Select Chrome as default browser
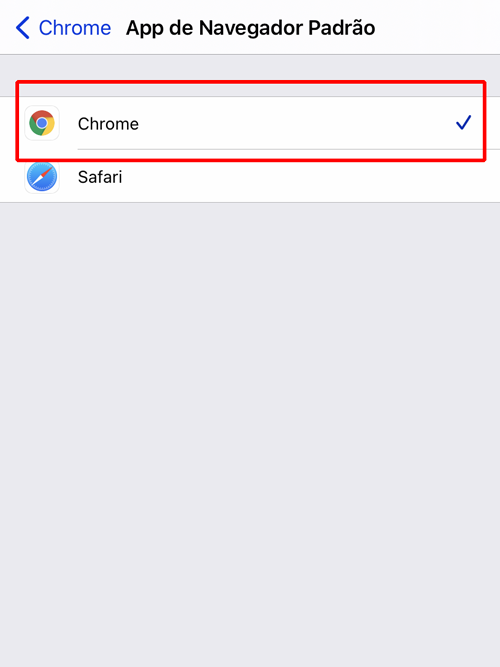The width and height of the screenshot is (500, 667). pyautogui.click(x=250, y=123)
